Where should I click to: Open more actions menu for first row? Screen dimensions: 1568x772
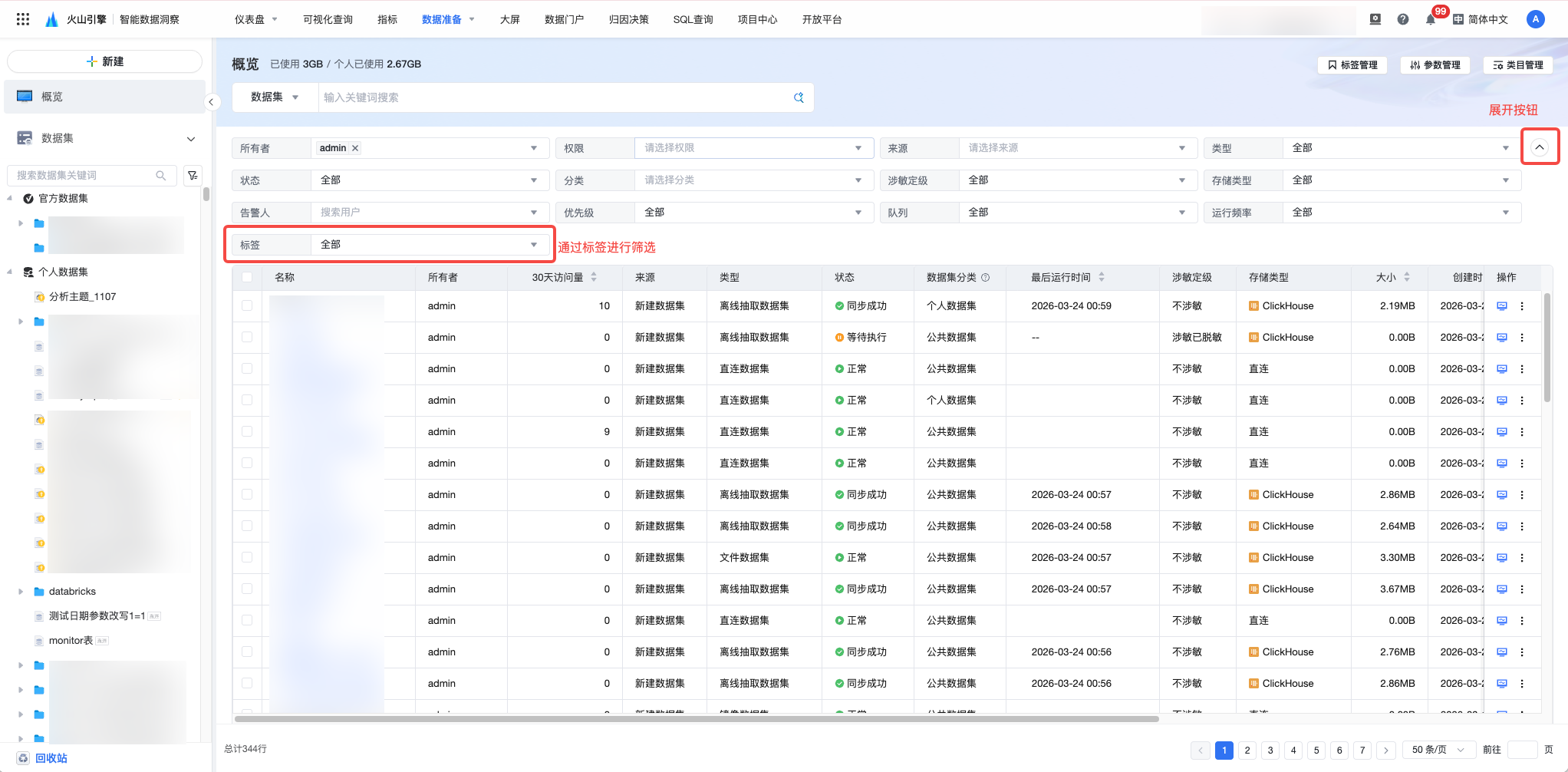pos(1522,306)
